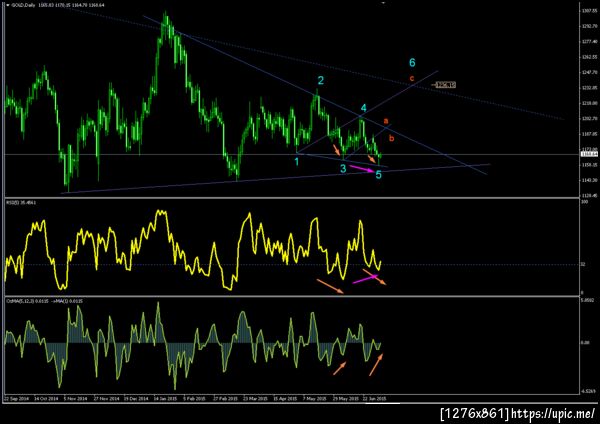Screen dimensions: 600x424
Task: Click the 14 Oct 2014 date label
Action: pos(46,398)
